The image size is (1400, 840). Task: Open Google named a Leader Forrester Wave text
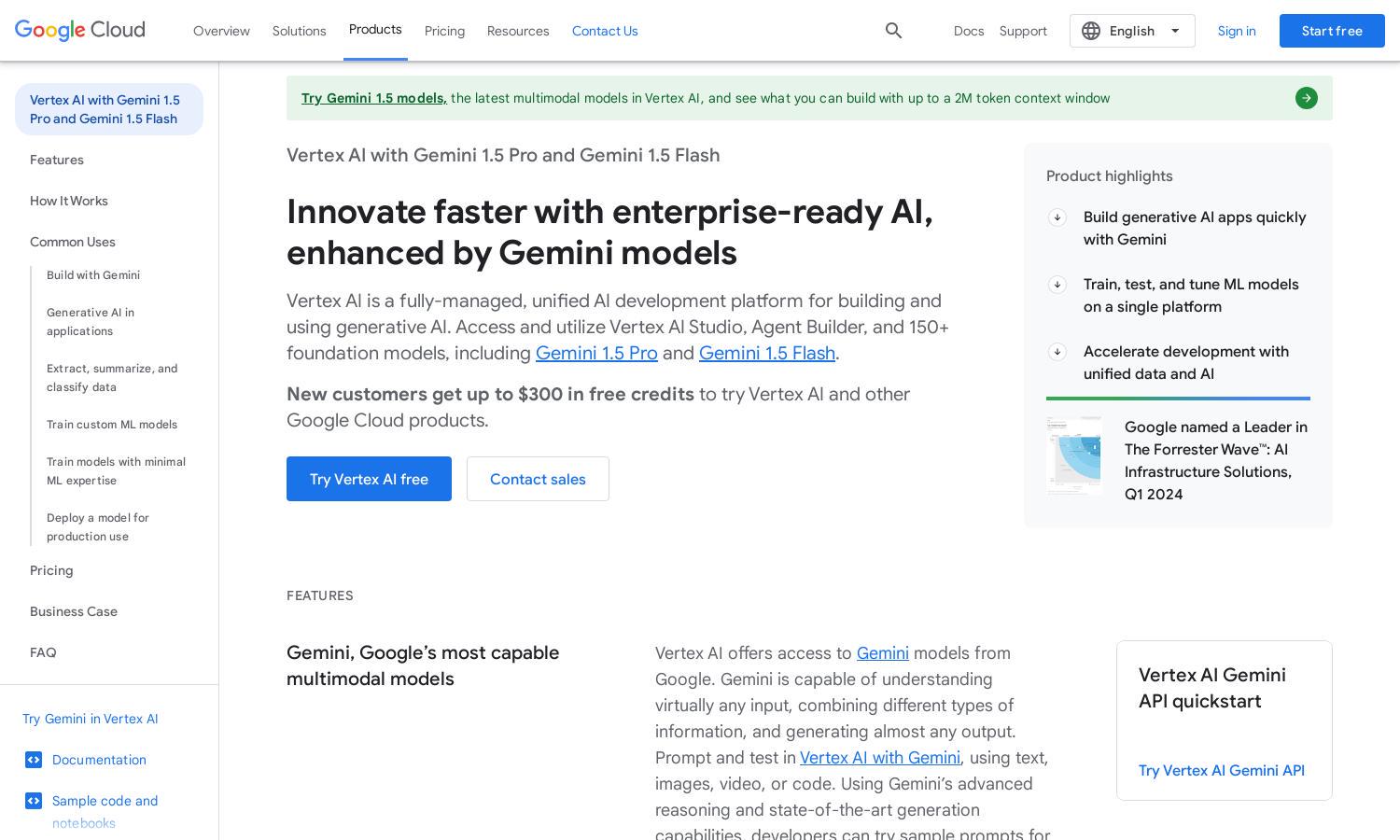tap(1216, 461)
